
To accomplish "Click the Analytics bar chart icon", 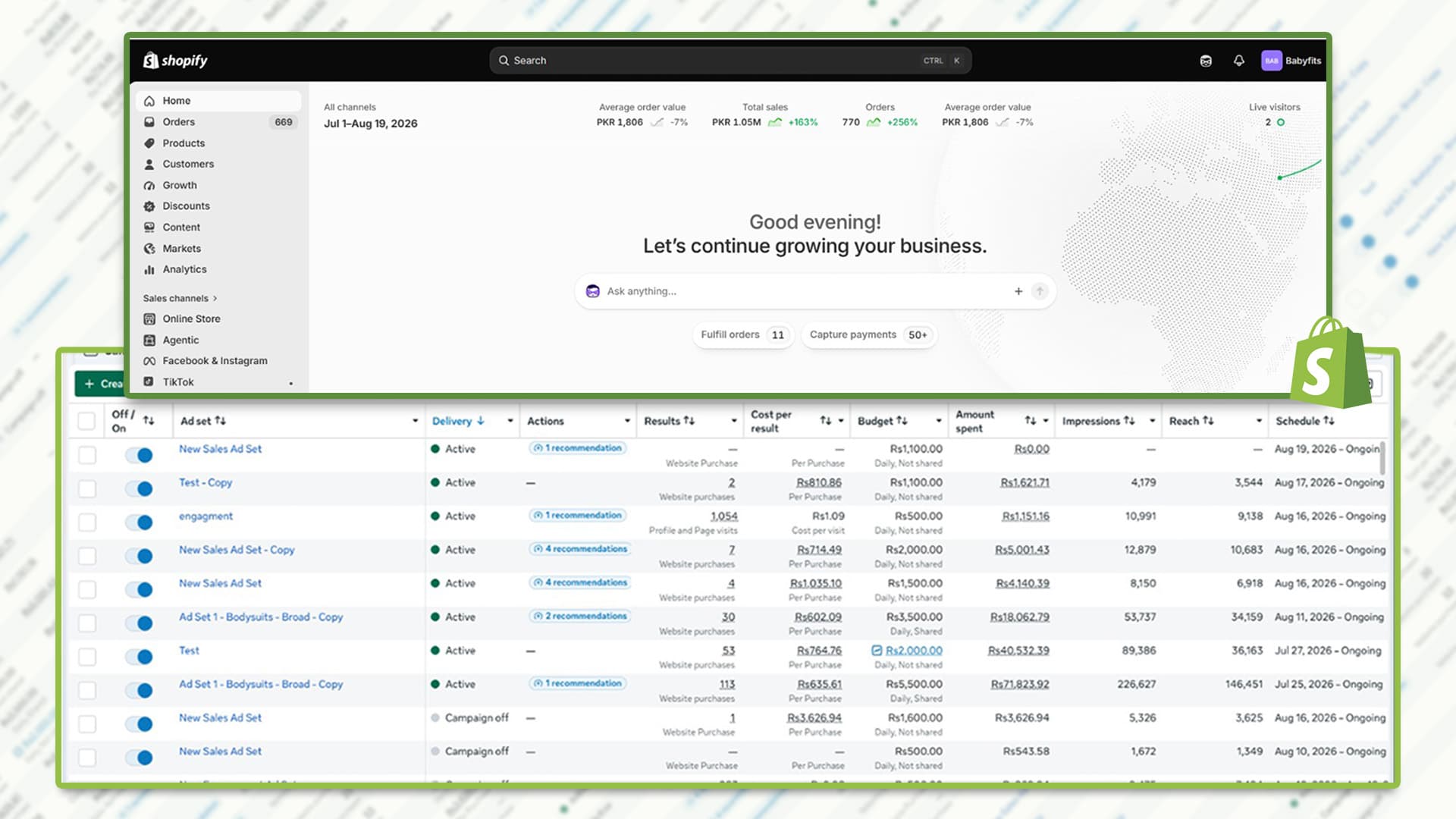I will (x=149, y=269).
